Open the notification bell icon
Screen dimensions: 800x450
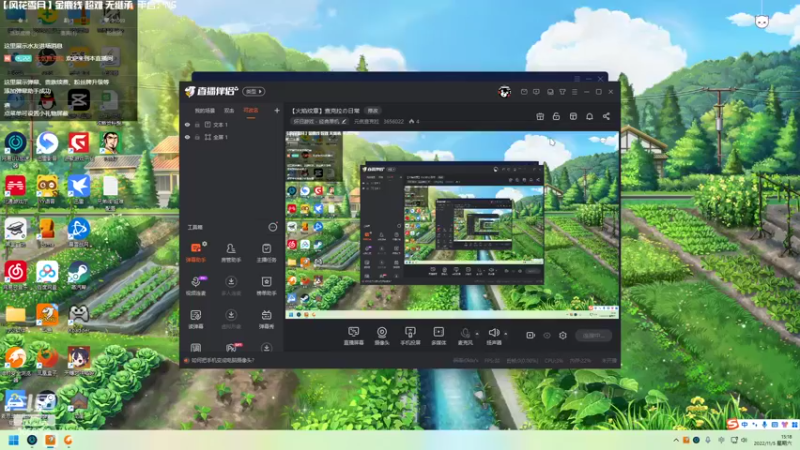click(589, 116)
